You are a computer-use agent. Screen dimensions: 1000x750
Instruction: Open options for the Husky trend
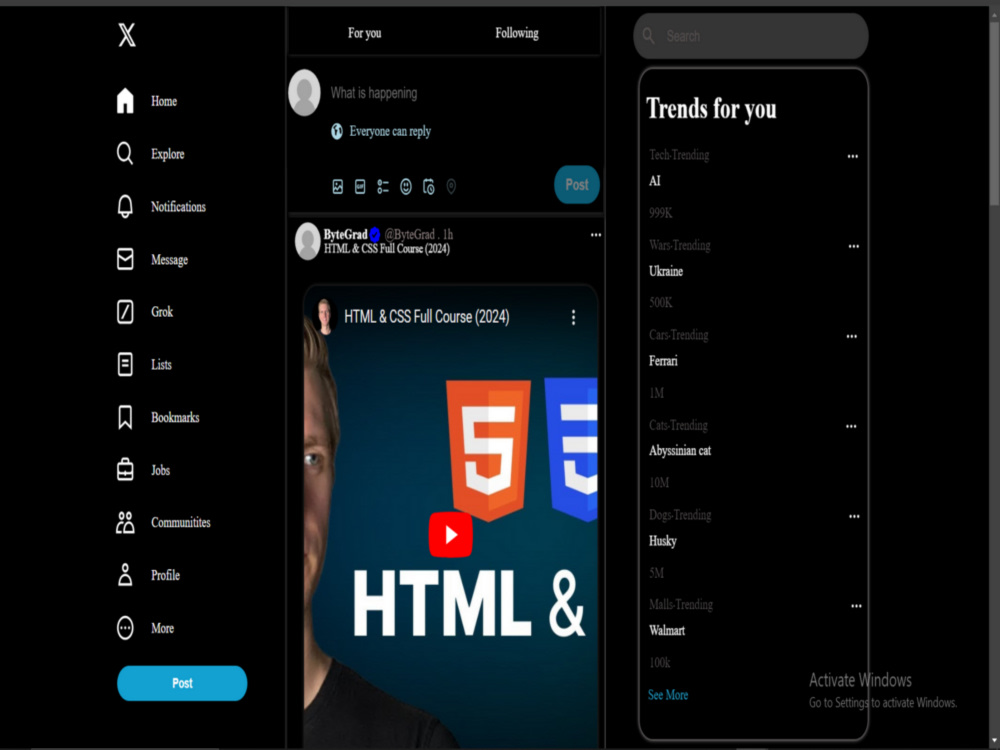click(854, 516)
